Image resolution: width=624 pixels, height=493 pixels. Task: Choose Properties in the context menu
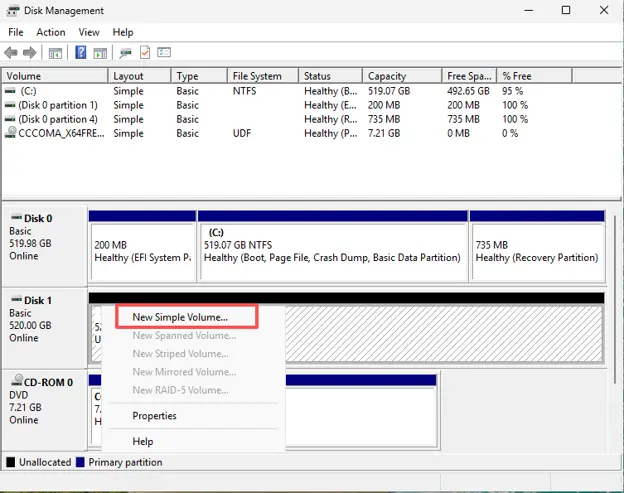(x=154, y=416)
